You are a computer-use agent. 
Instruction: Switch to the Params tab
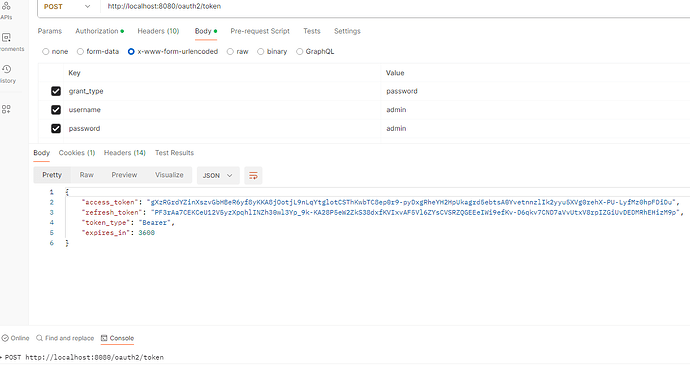coord(50,31)
